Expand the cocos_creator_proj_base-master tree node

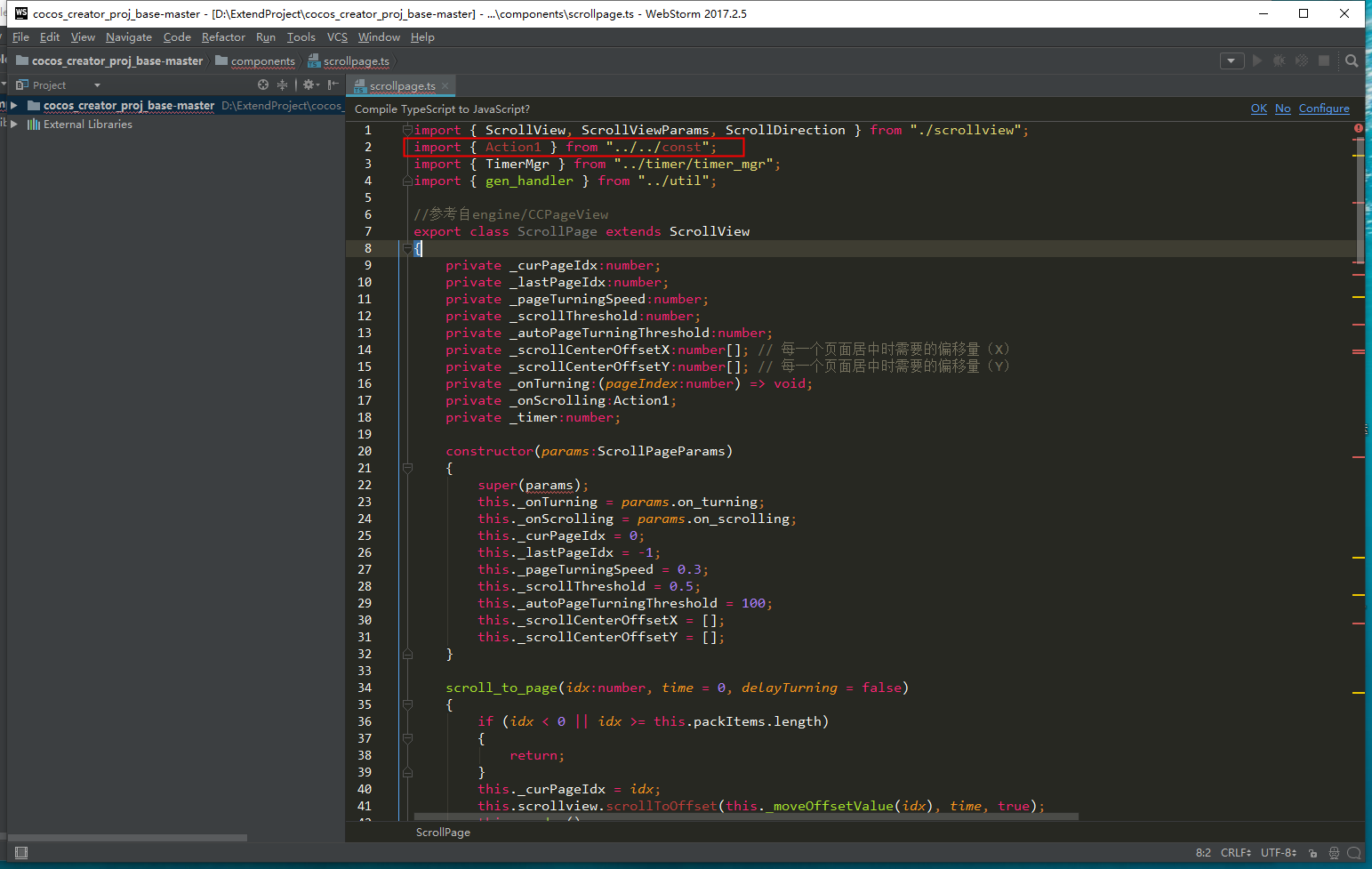[x=14, y=106]
